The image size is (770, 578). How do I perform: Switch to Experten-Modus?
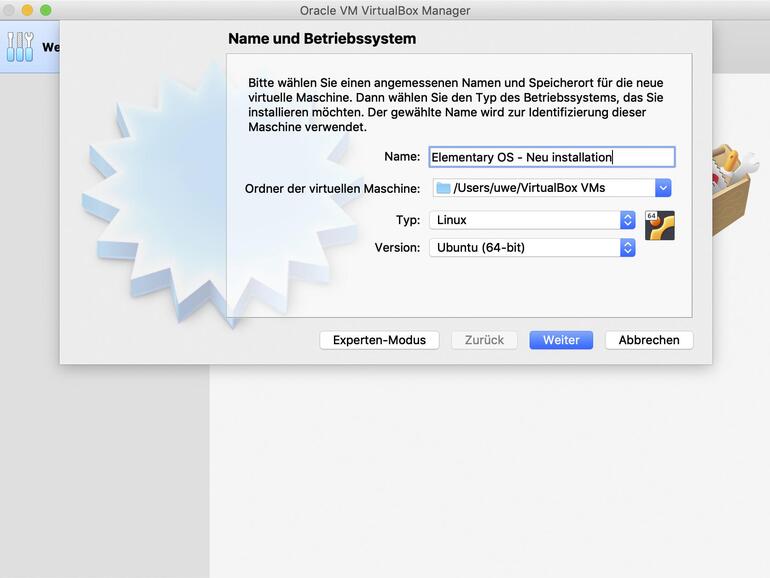coord(379,340)
